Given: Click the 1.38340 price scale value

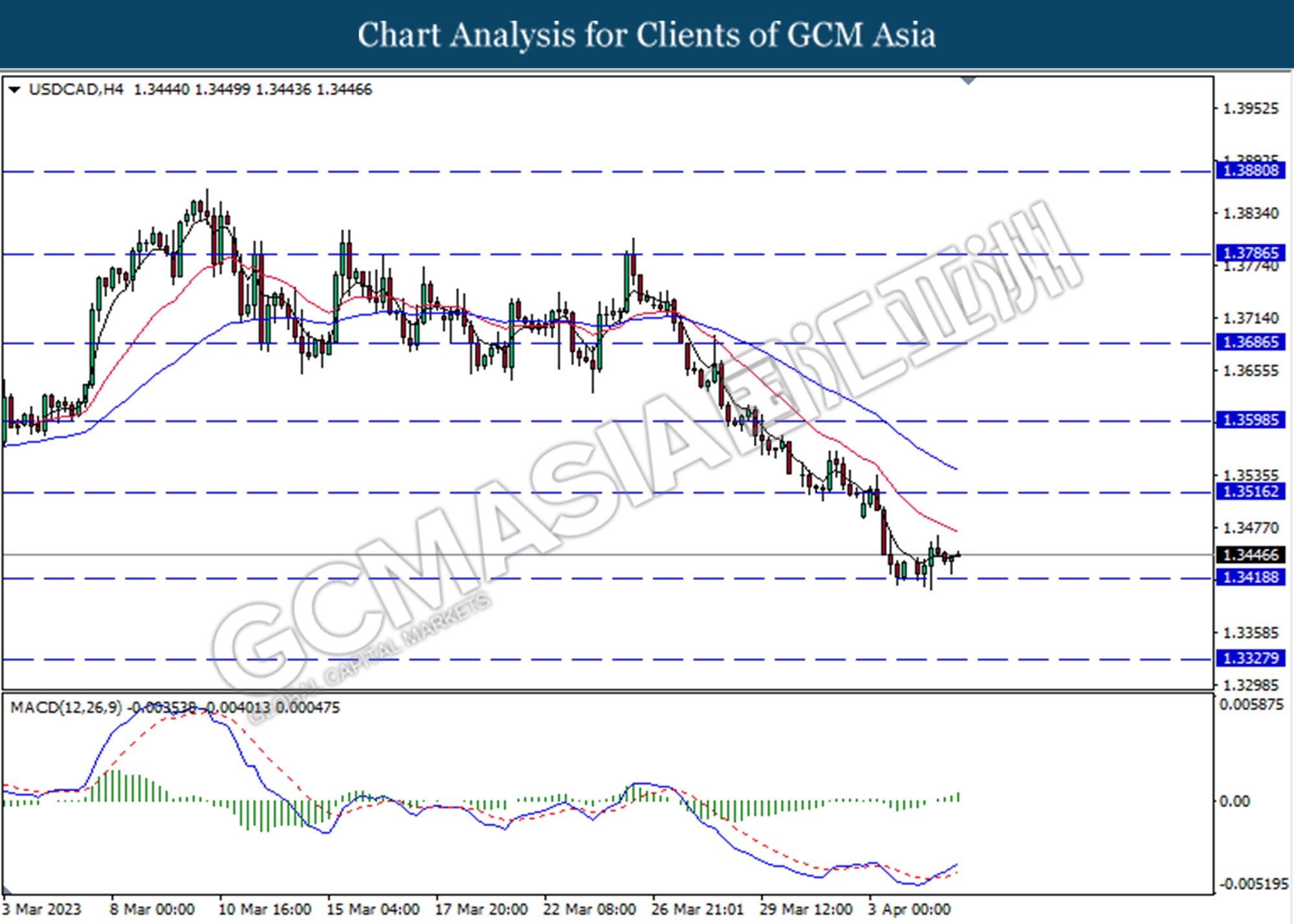Looking at the screenshot, I should pyautogui.click(x=1251, y=214).
